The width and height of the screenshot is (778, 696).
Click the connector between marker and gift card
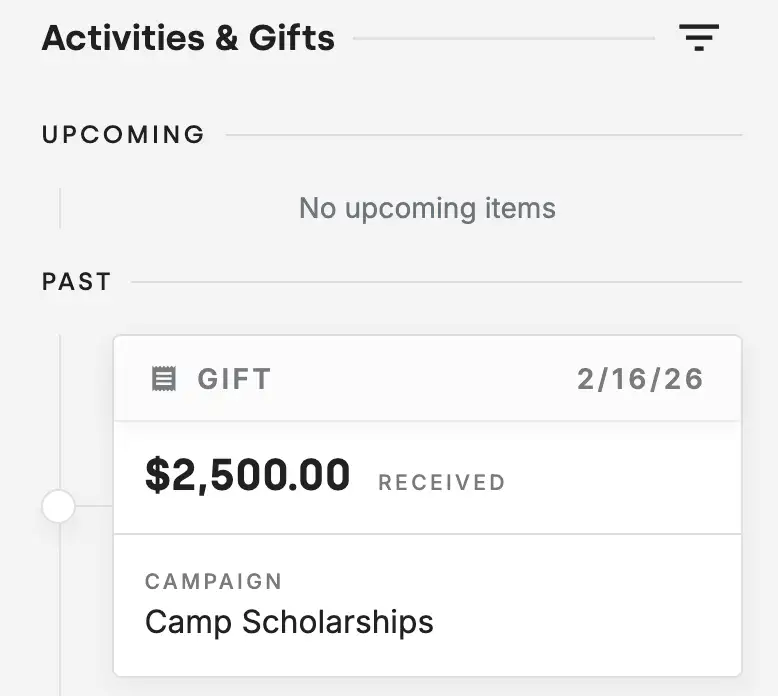(x=95, y=506)
